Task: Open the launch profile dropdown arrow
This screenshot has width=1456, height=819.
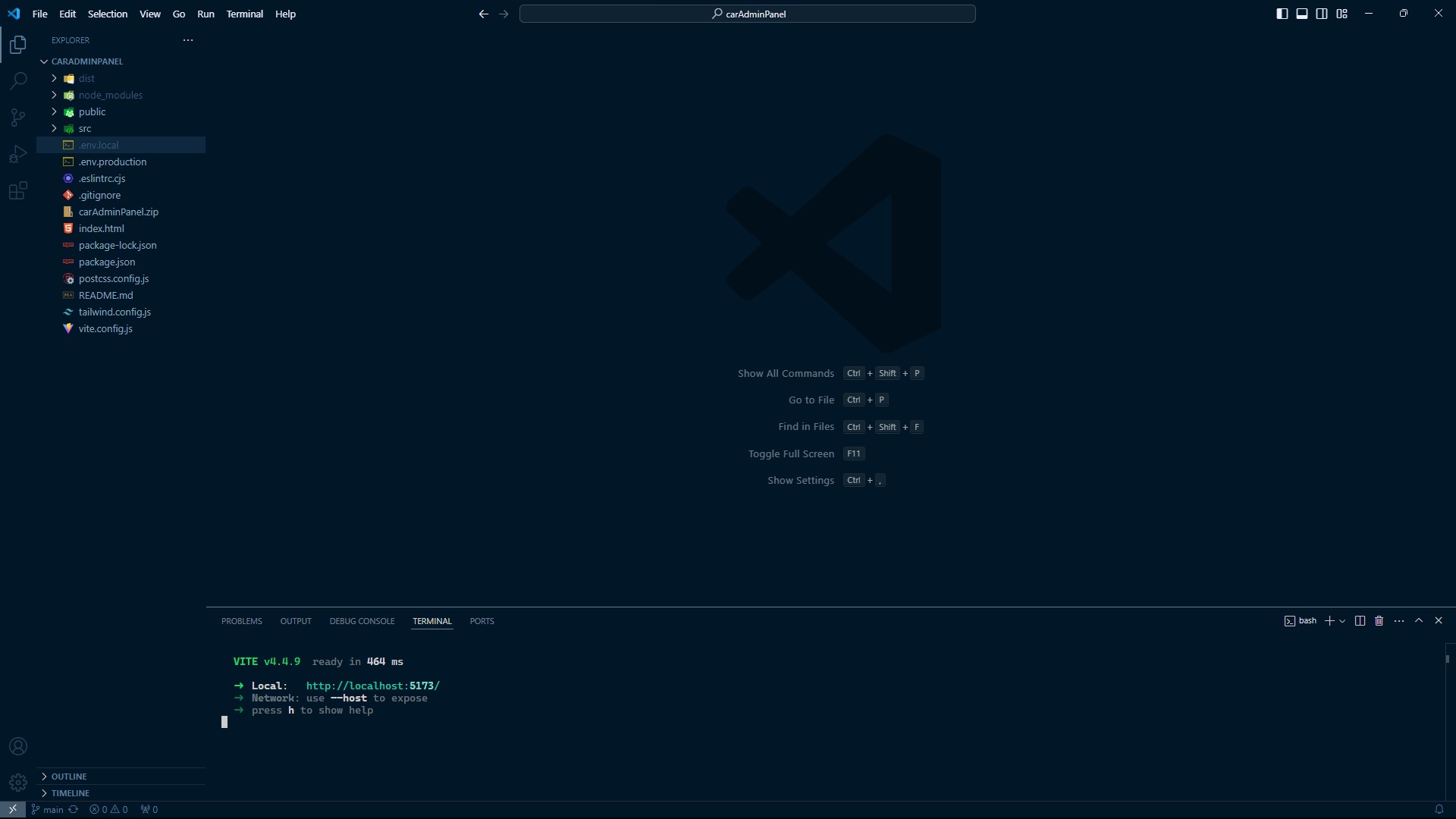Action: coord(1342,621)
